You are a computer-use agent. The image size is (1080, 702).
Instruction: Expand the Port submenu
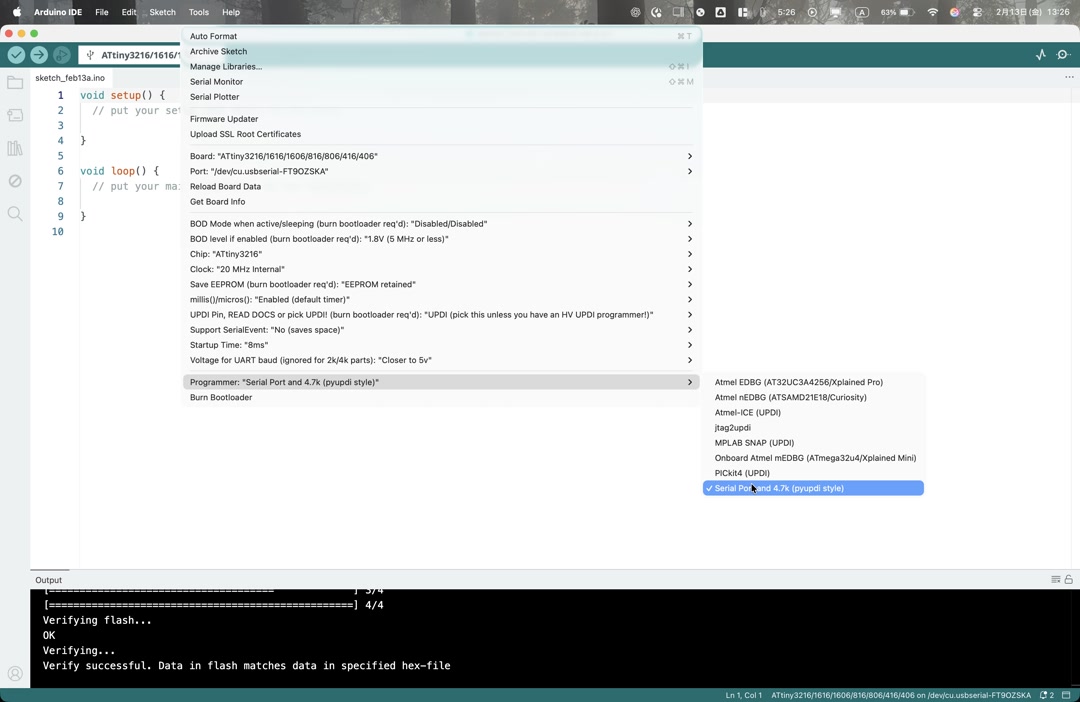point(442,171)
